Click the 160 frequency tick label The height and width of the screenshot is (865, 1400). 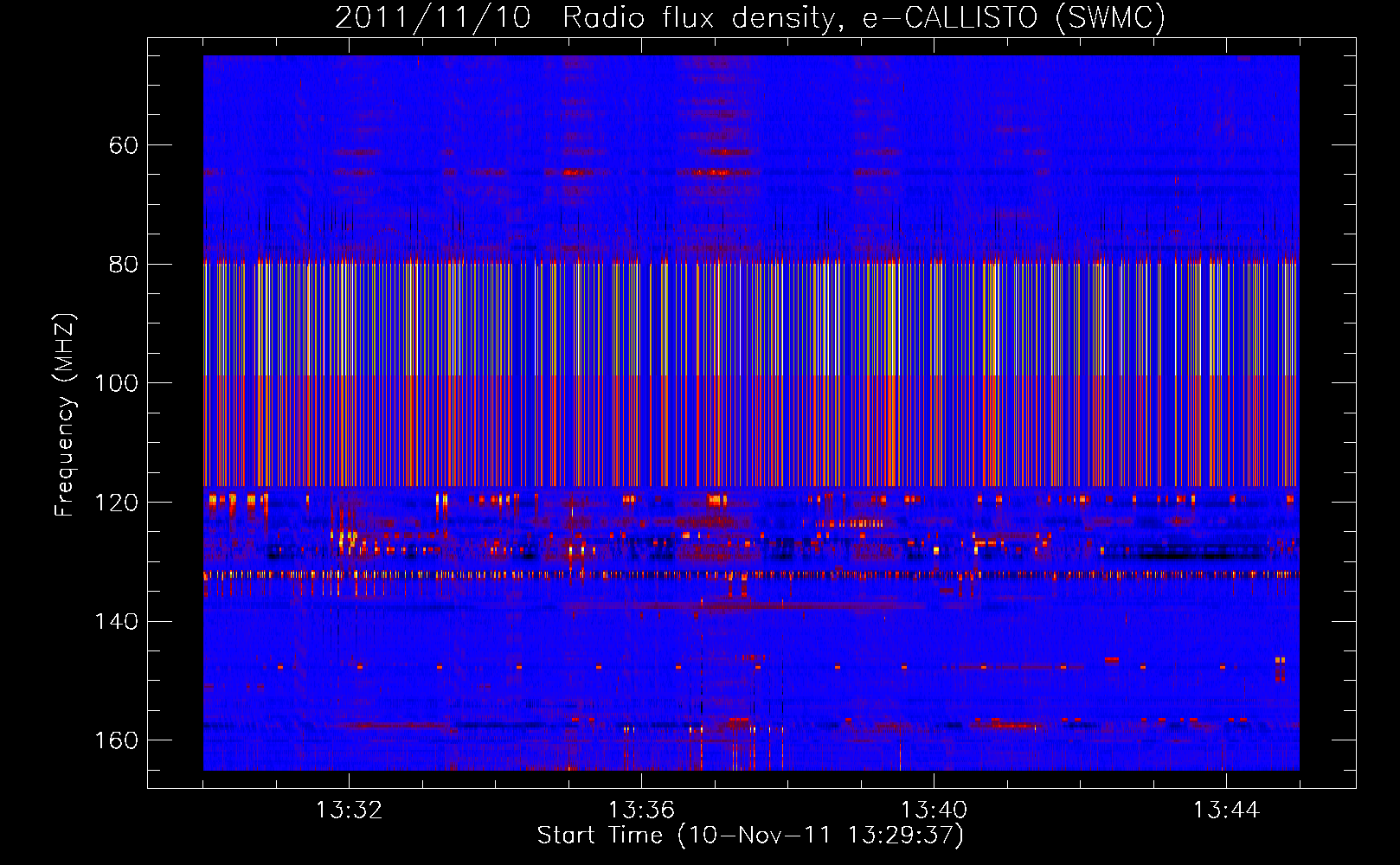point(117,740)
